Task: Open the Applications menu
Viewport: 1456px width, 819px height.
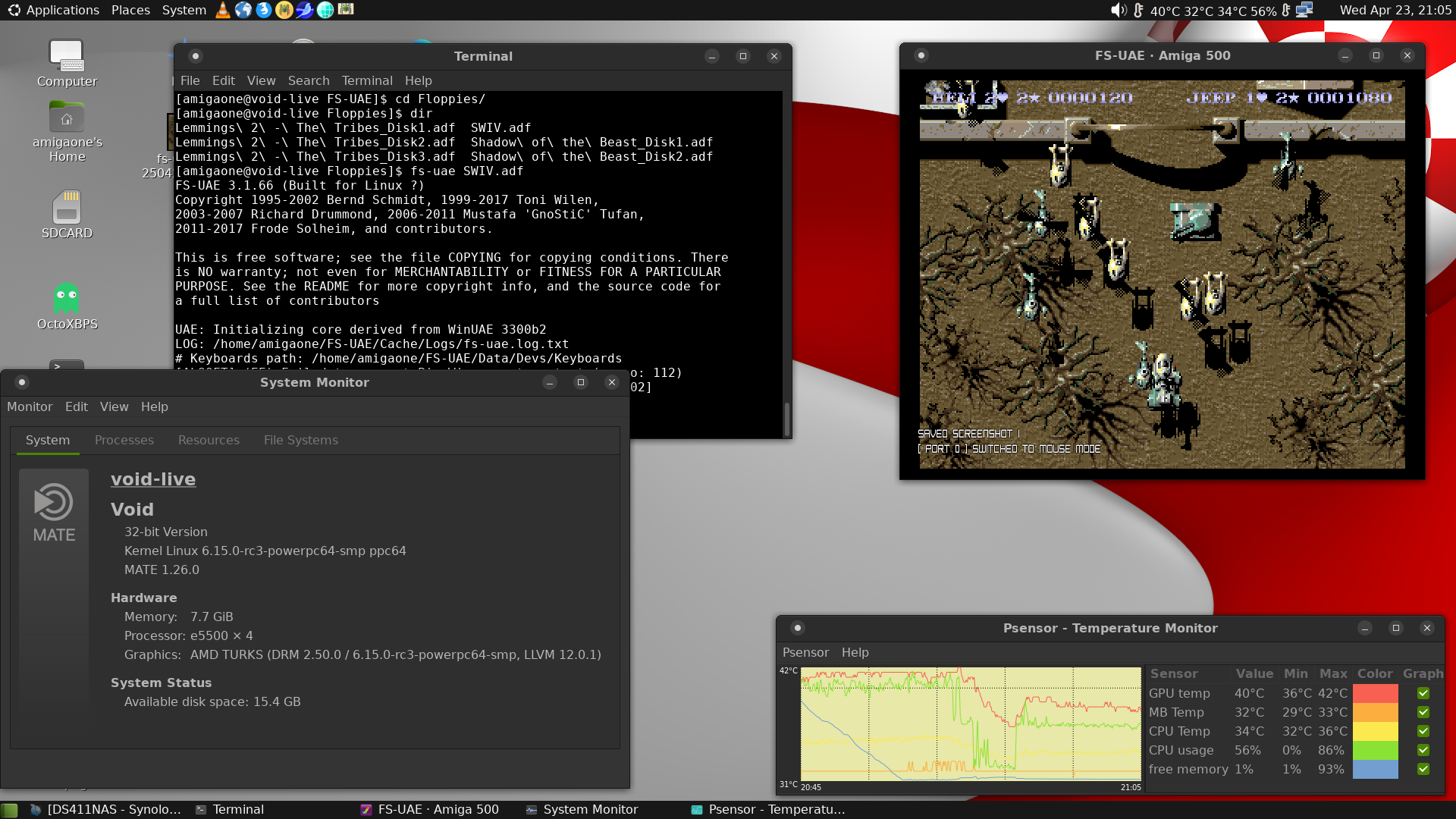Action: pos(62,10)
